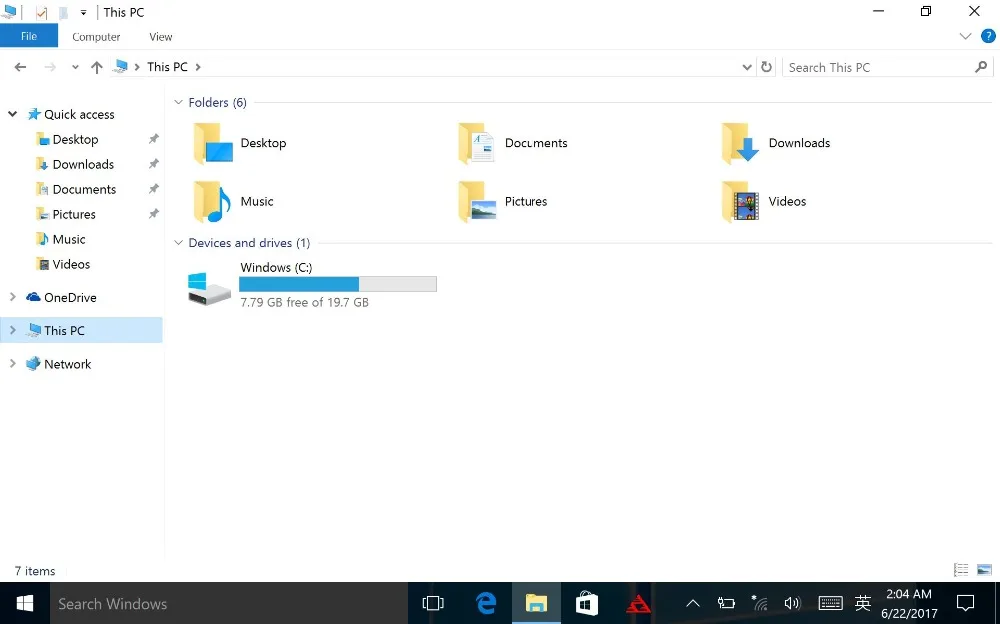
Task: Collapse the Quick access tree node
Action: click(12, 114)
